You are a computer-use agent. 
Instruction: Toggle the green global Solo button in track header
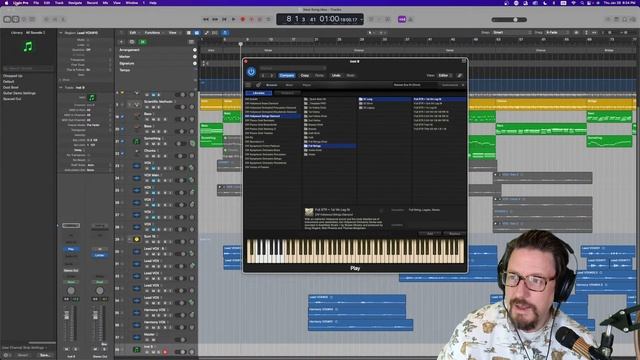pos(142,42)
